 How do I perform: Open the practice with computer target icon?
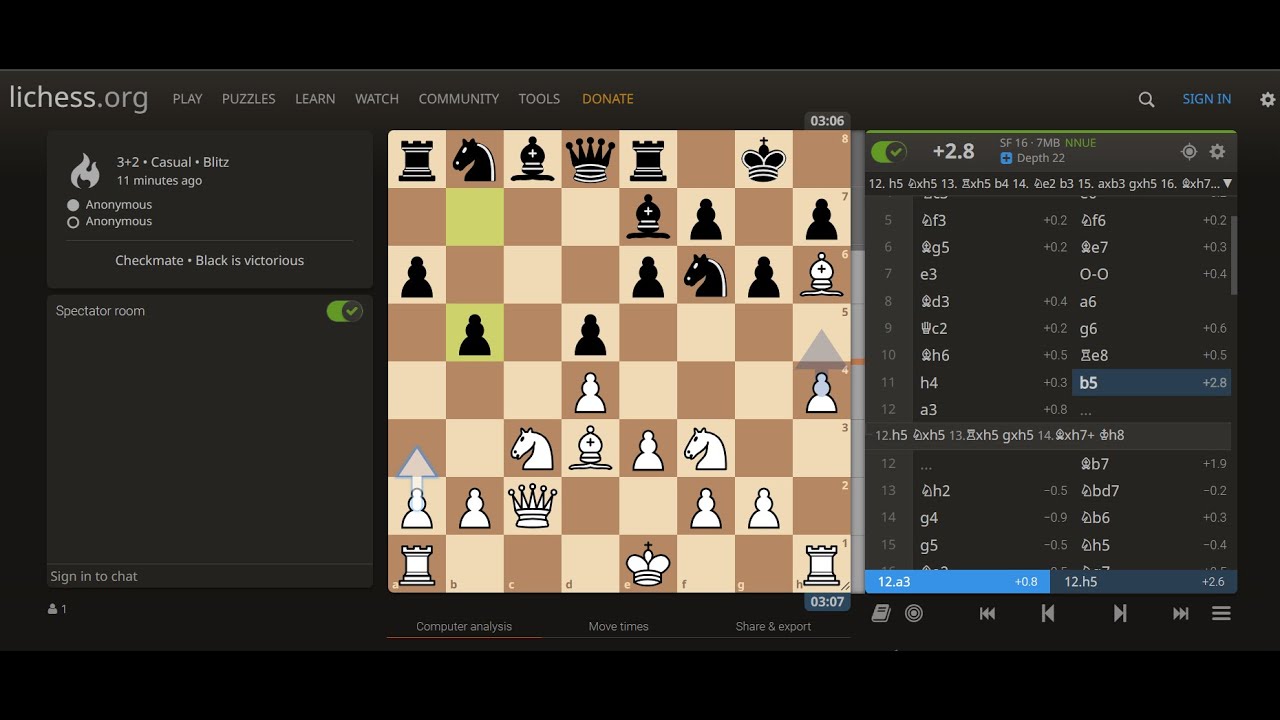click(914, 613)
